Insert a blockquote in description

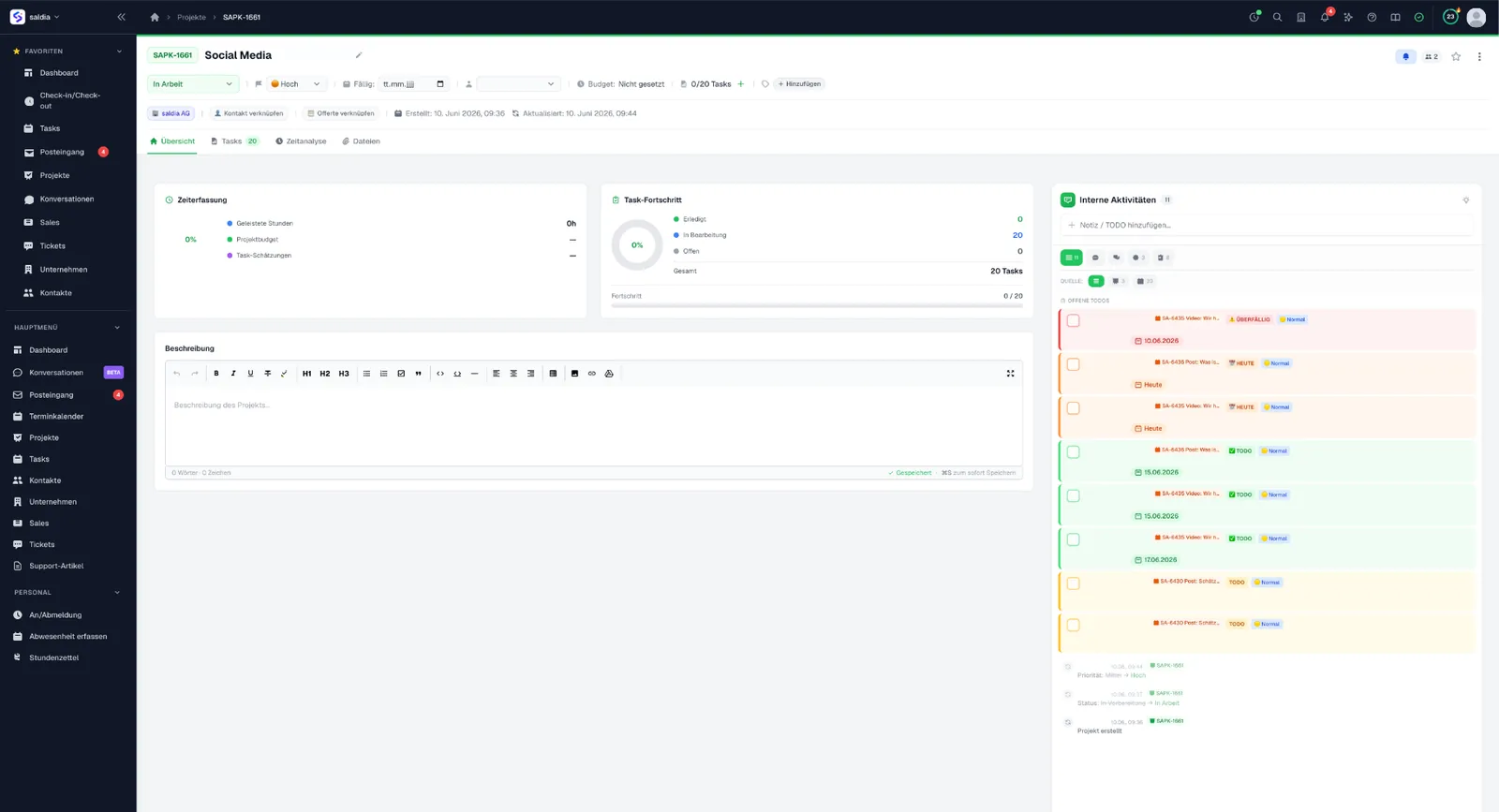[418, 373]
